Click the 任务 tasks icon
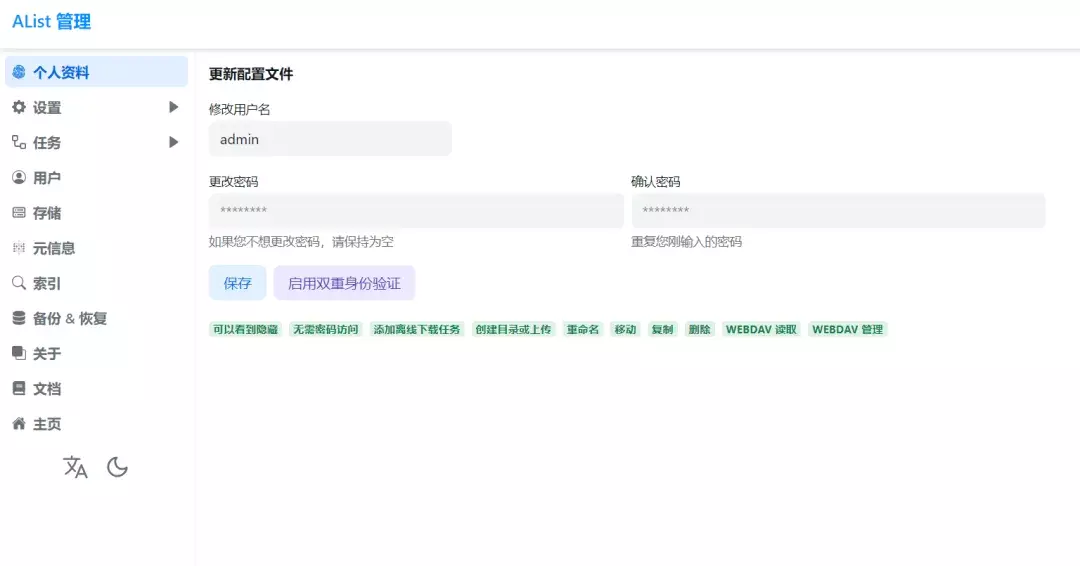 point(19,142)
